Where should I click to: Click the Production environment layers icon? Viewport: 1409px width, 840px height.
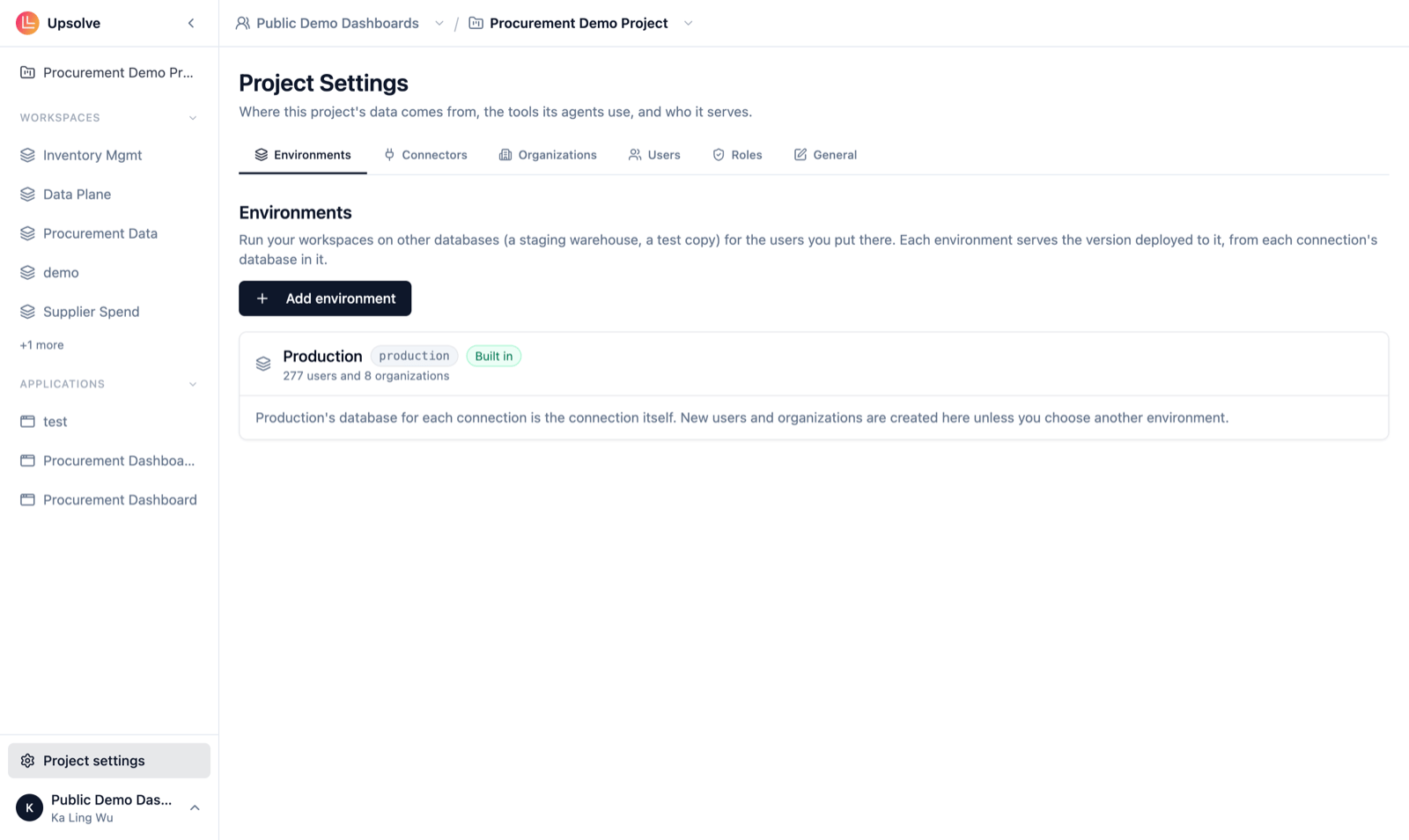tap(263, 364)
